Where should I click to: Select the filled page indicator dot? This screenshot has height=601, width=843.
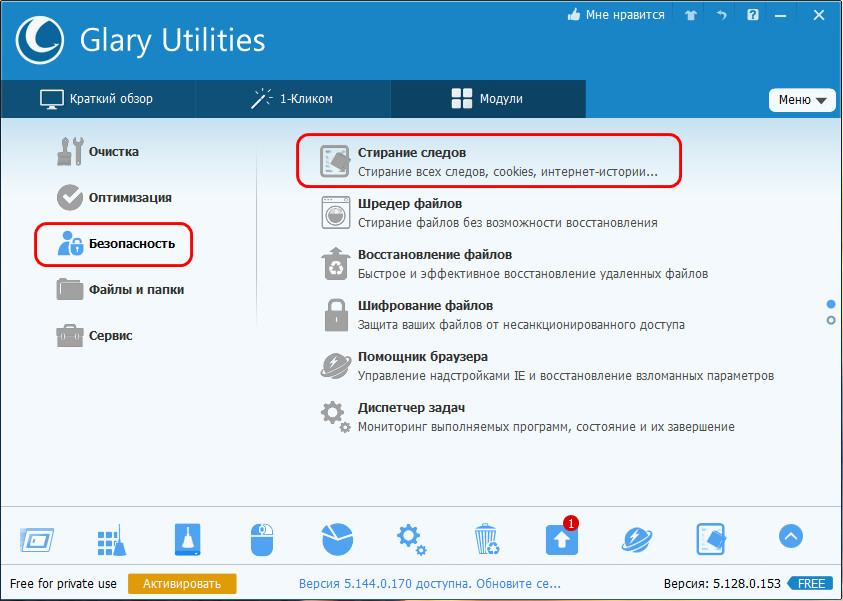830,303
